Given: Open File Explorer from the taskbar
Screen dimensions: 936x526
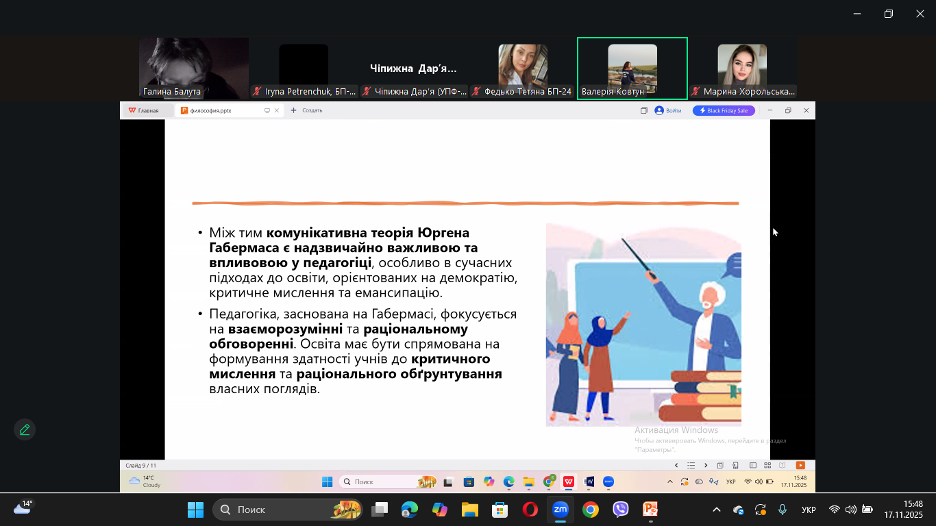Looking at the screenshot, I should point(469,509).
